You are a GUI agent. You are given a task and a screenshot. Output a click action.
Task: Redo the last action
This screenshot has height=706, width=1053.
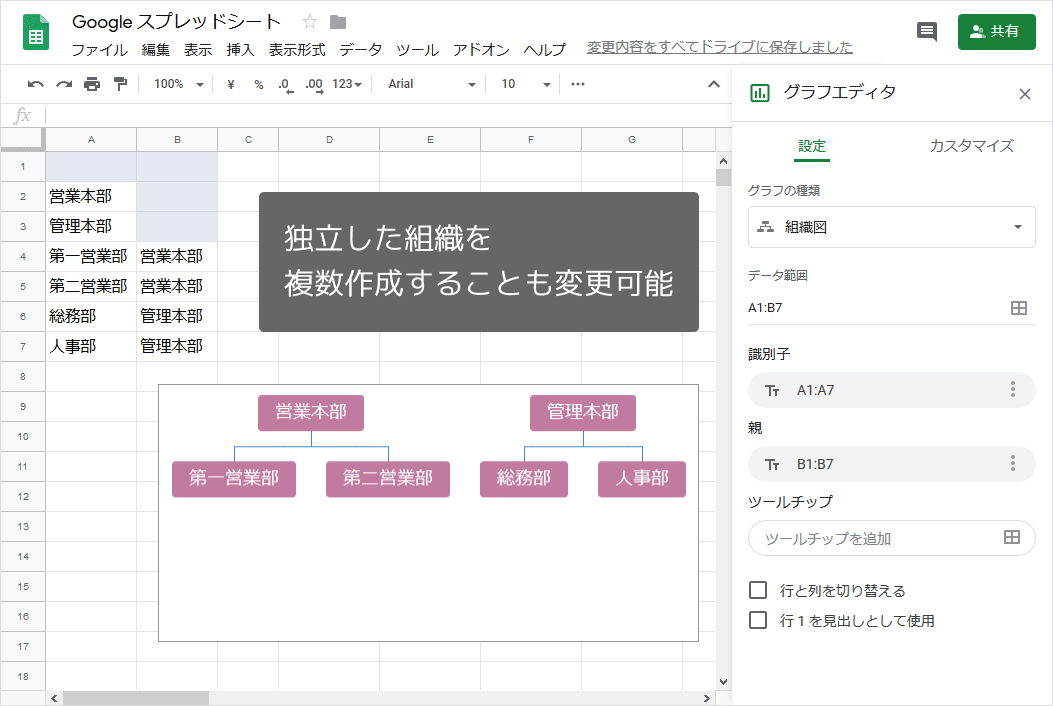tap(62, 84)
